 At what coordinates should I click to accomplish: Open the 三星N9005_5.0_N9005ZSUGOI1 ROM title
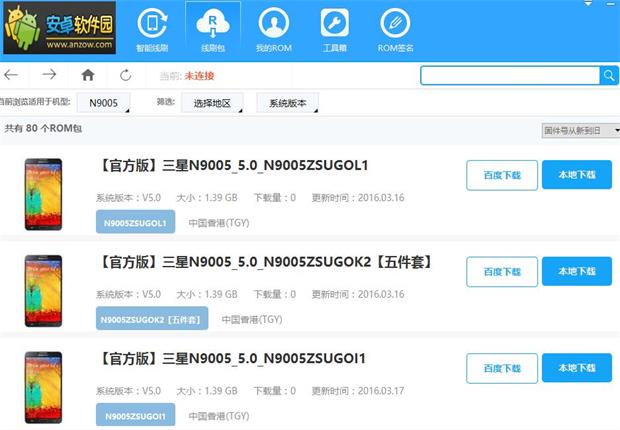(232, 358)
